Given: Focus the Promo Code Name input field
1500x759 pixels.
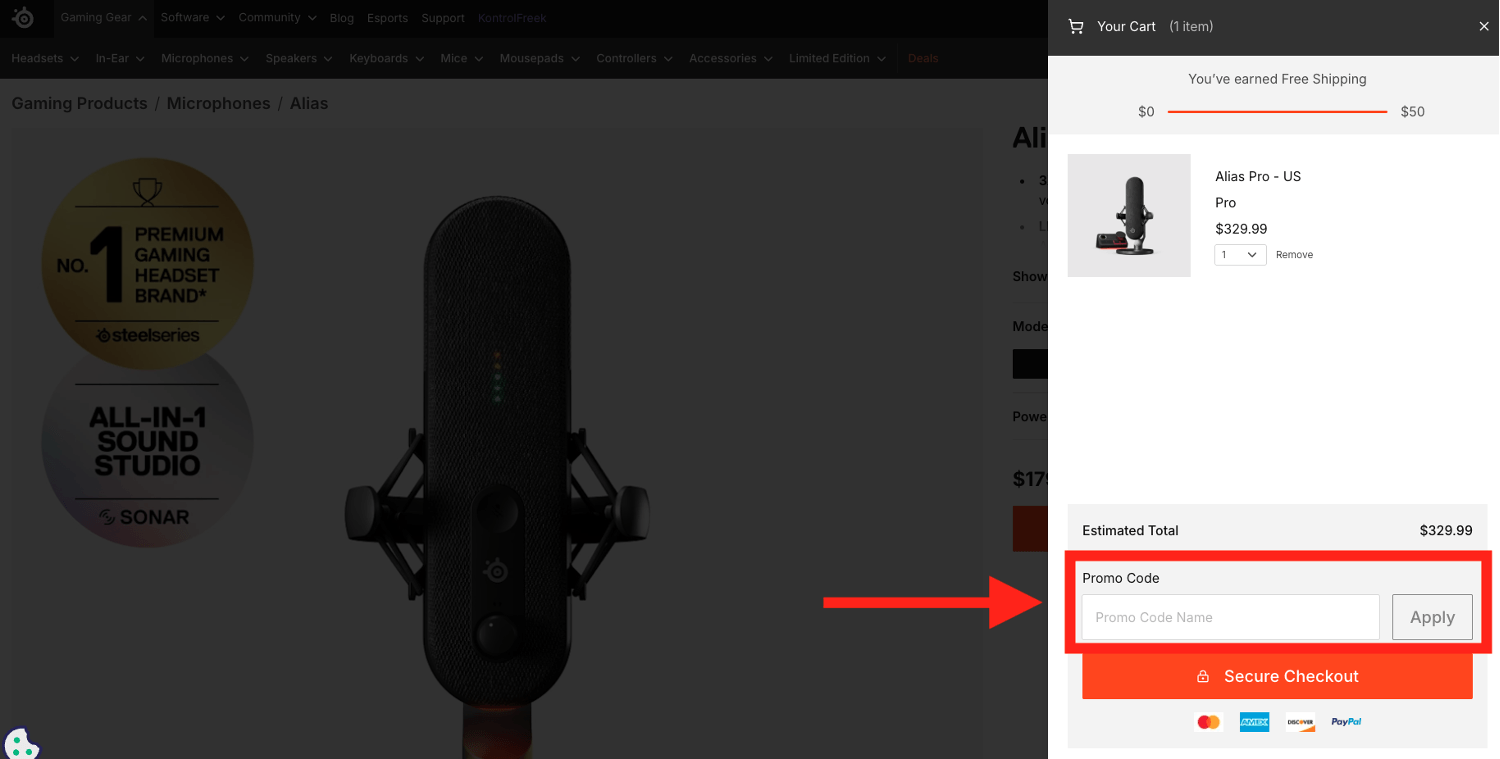Looking at the screenshot, I should coord(1230,617).
